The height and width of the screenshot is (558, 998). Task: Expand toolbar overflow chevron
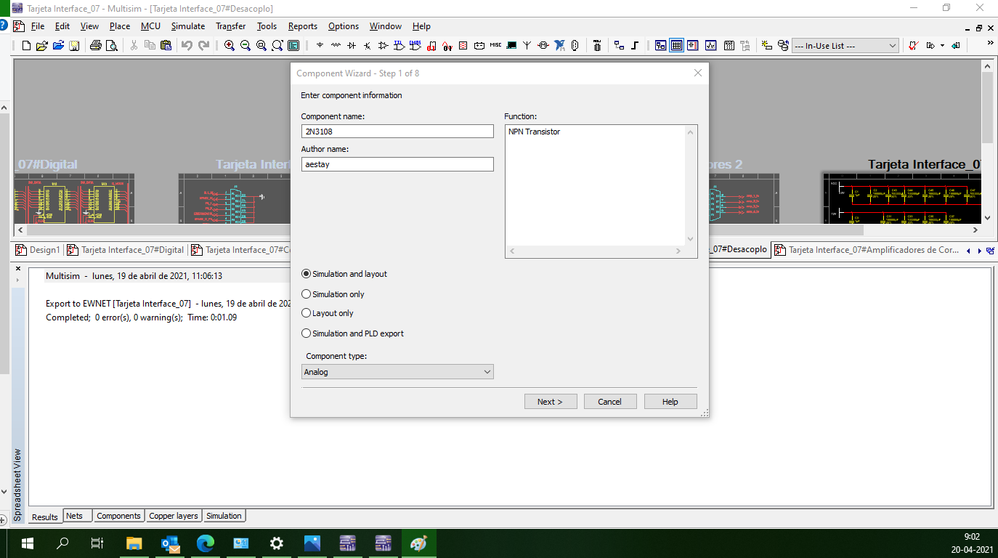point(990,43)
